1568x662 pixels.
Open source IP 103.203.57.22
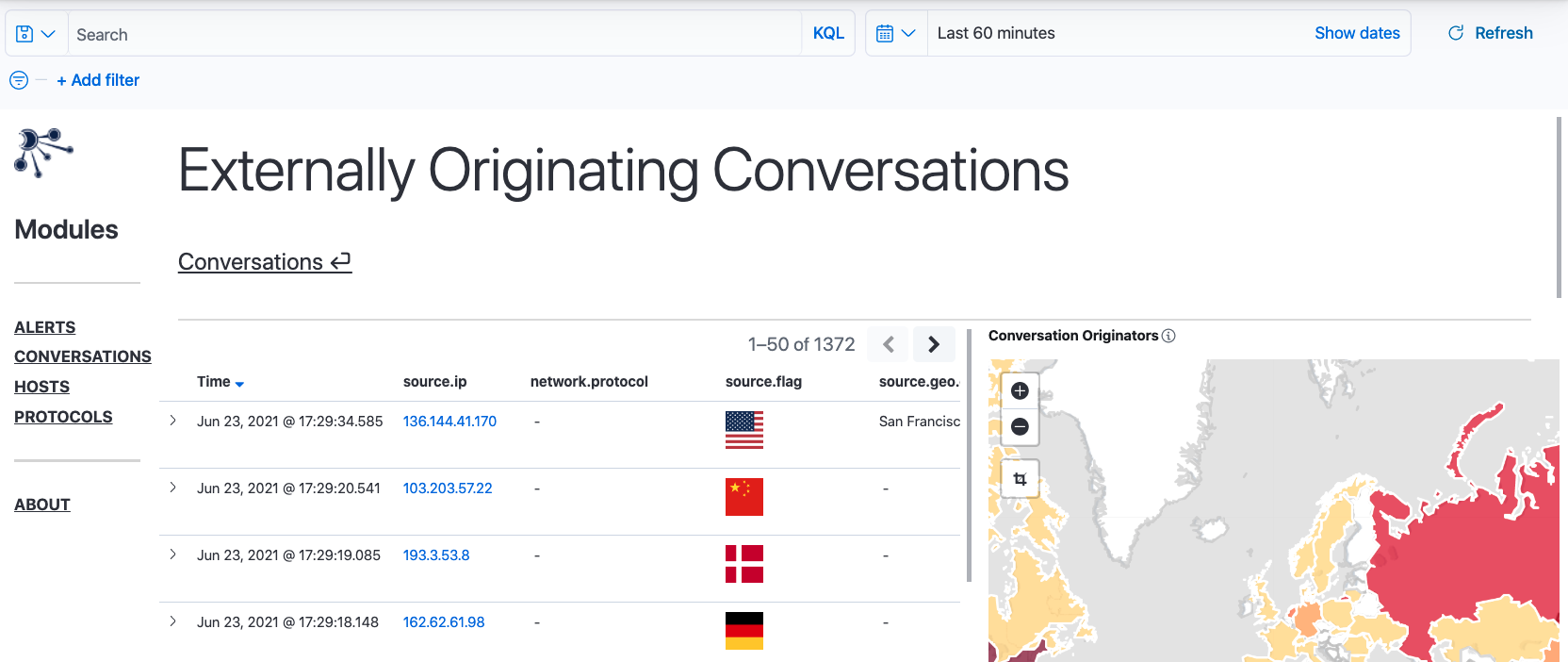click(448, 488)
